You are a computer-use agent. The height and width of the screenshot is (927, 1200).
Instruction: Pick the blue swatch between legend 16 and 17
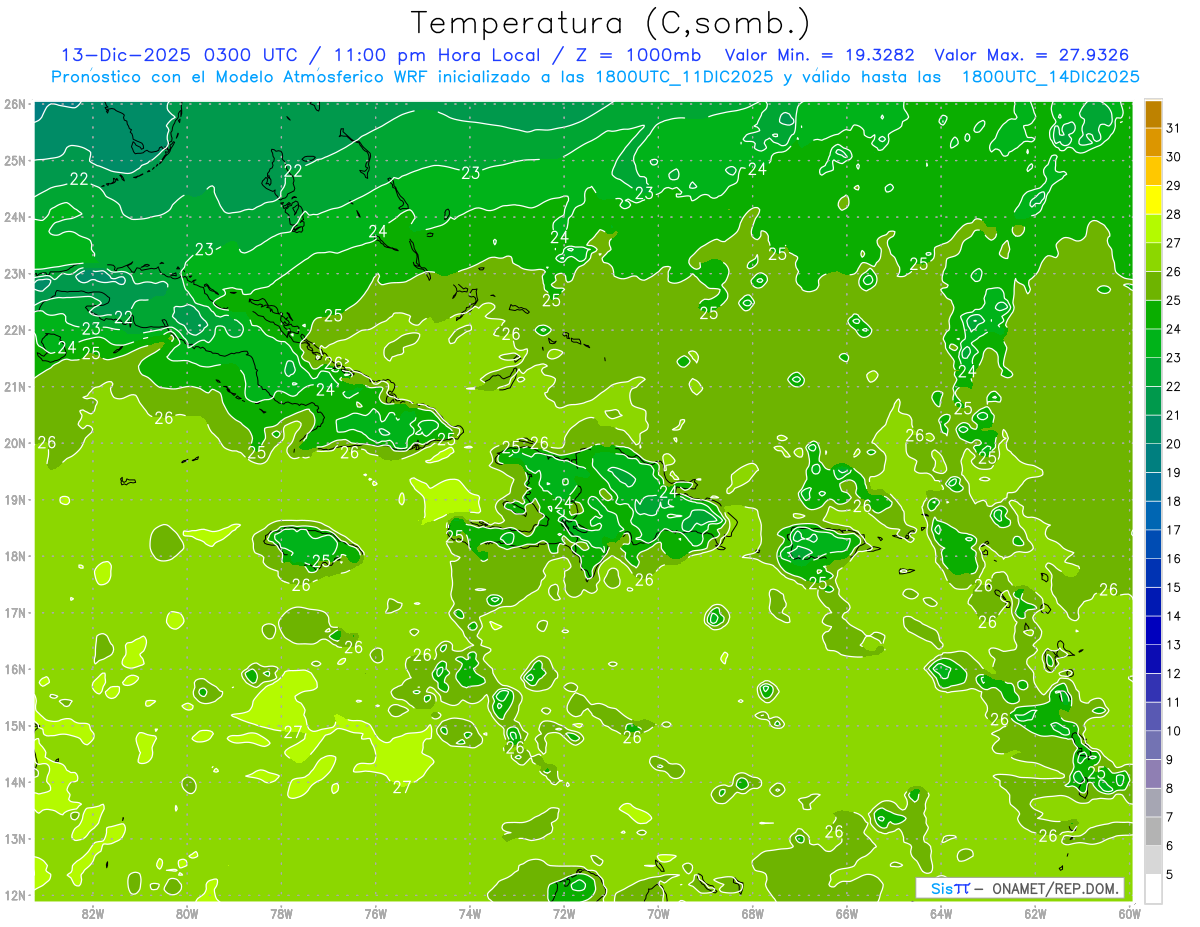tap(1153, 544)
